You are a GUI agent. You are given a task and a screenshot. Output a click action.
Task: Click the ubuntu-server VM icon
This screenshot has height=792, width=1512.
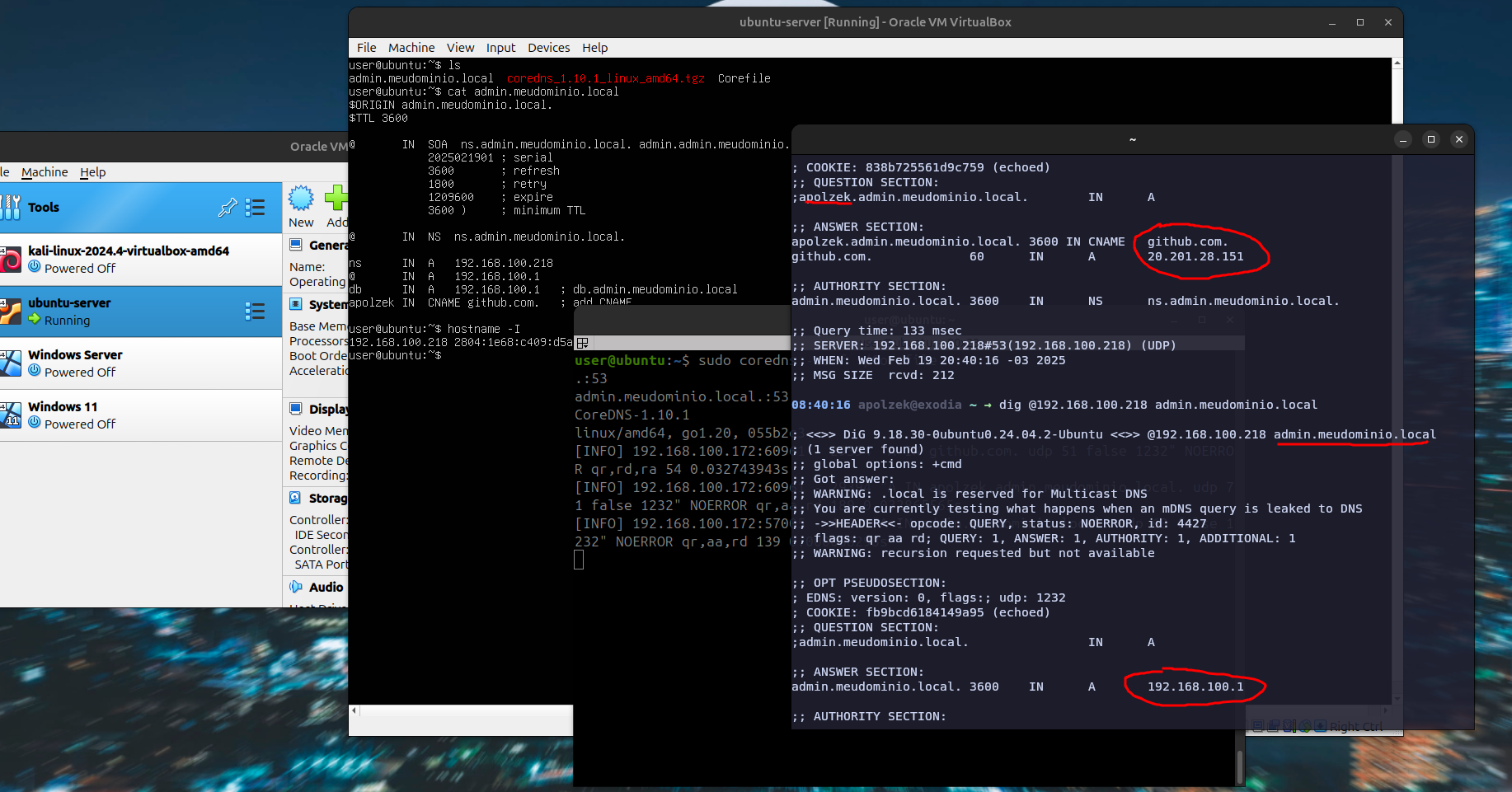coord(11,312)
